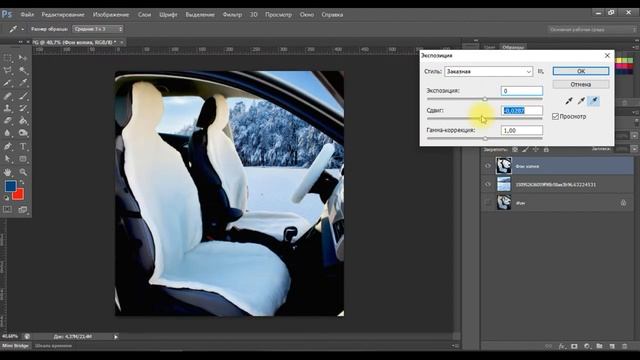Open the workspace switcher dropdown
640x360 pixels.
click(x=591, y=29)
